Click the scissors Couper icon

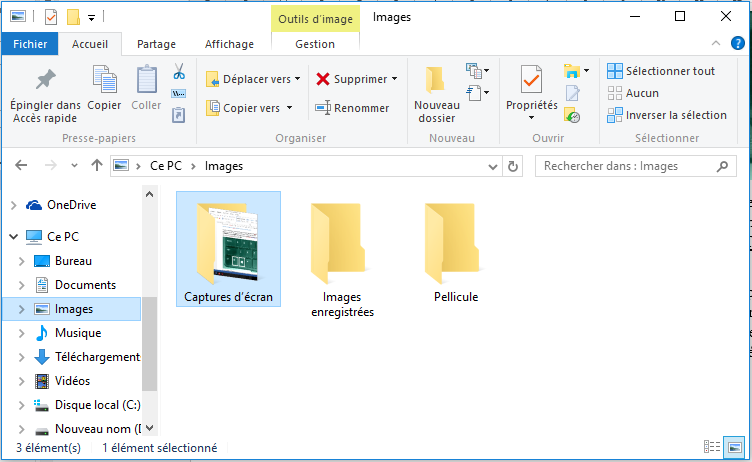179,71
